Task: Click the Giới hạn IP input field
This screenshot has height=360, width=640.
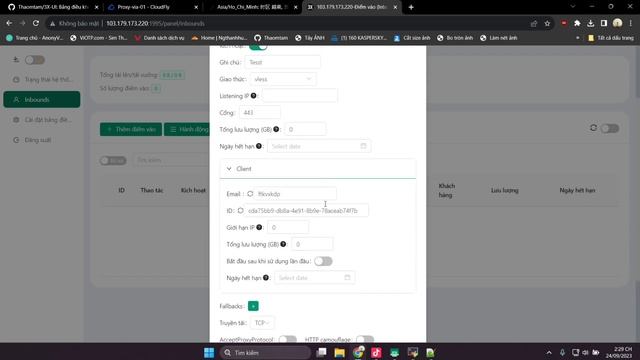Action: tap(288, 227)
